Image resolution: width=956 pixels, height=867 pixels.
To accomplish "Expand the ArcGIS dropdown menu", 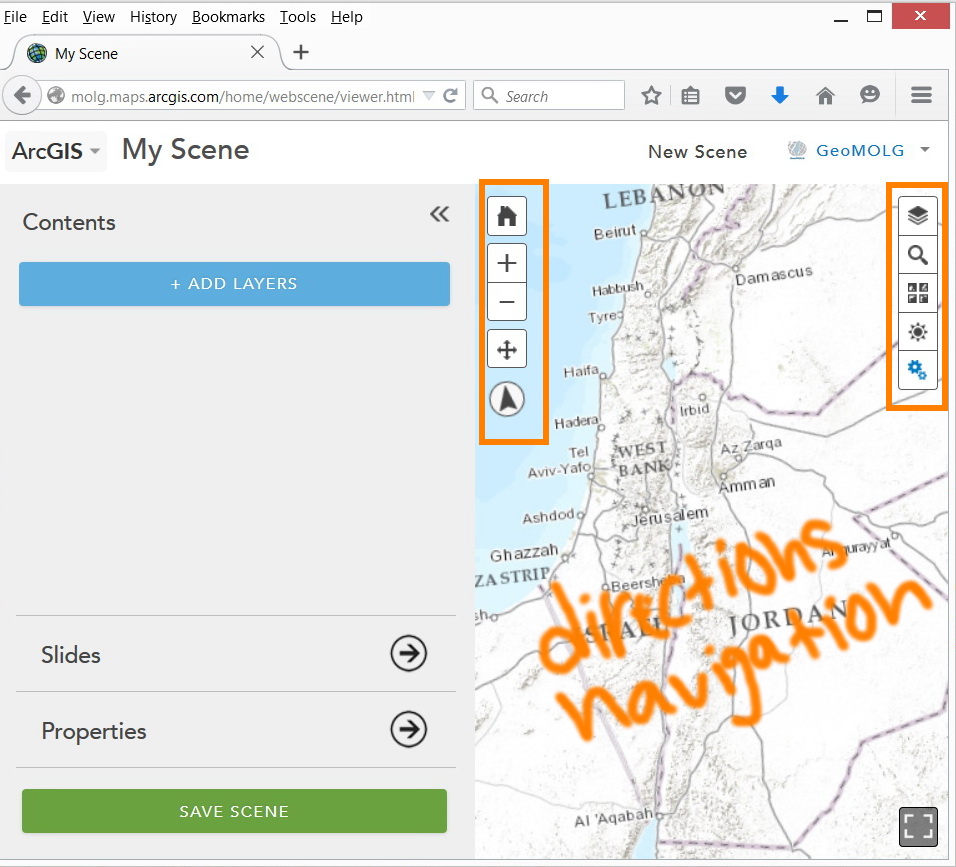I will point(55,151).
